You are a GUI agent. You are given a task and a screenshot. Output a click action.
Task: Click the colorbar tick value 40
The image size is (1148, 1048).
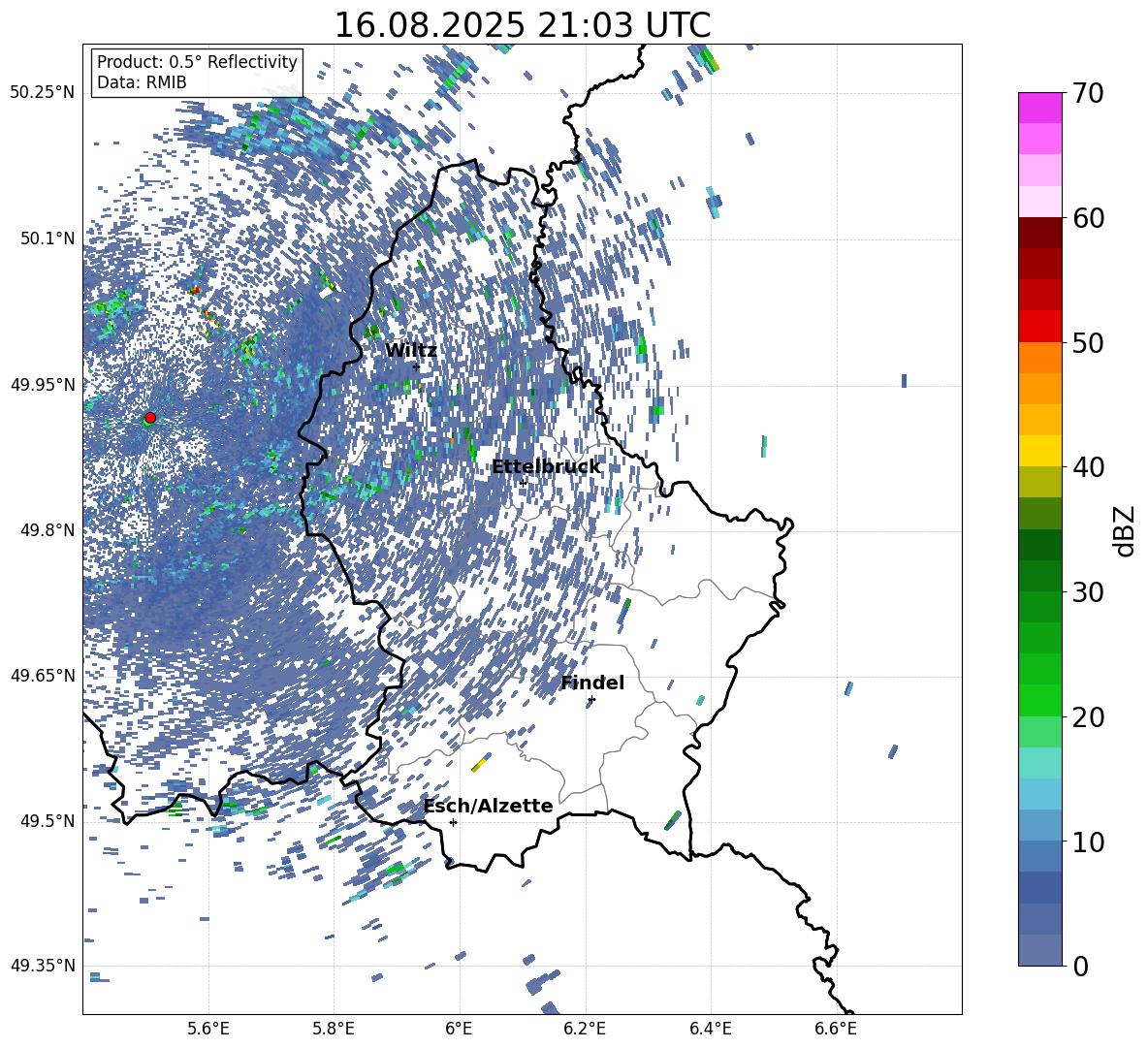tap(1088, 467)
